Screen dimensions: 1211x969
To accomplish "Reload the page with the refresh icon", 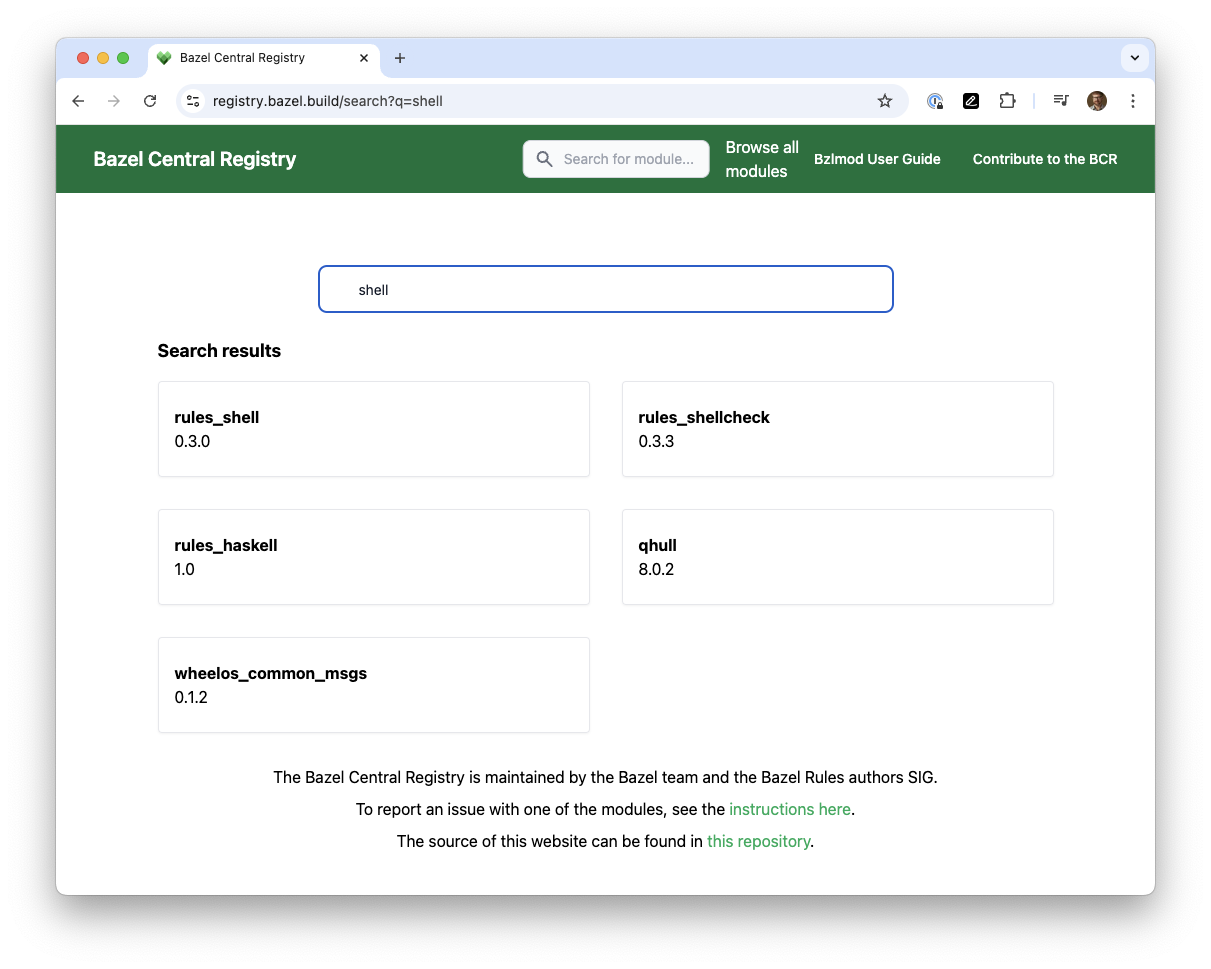I will point(150,101).
